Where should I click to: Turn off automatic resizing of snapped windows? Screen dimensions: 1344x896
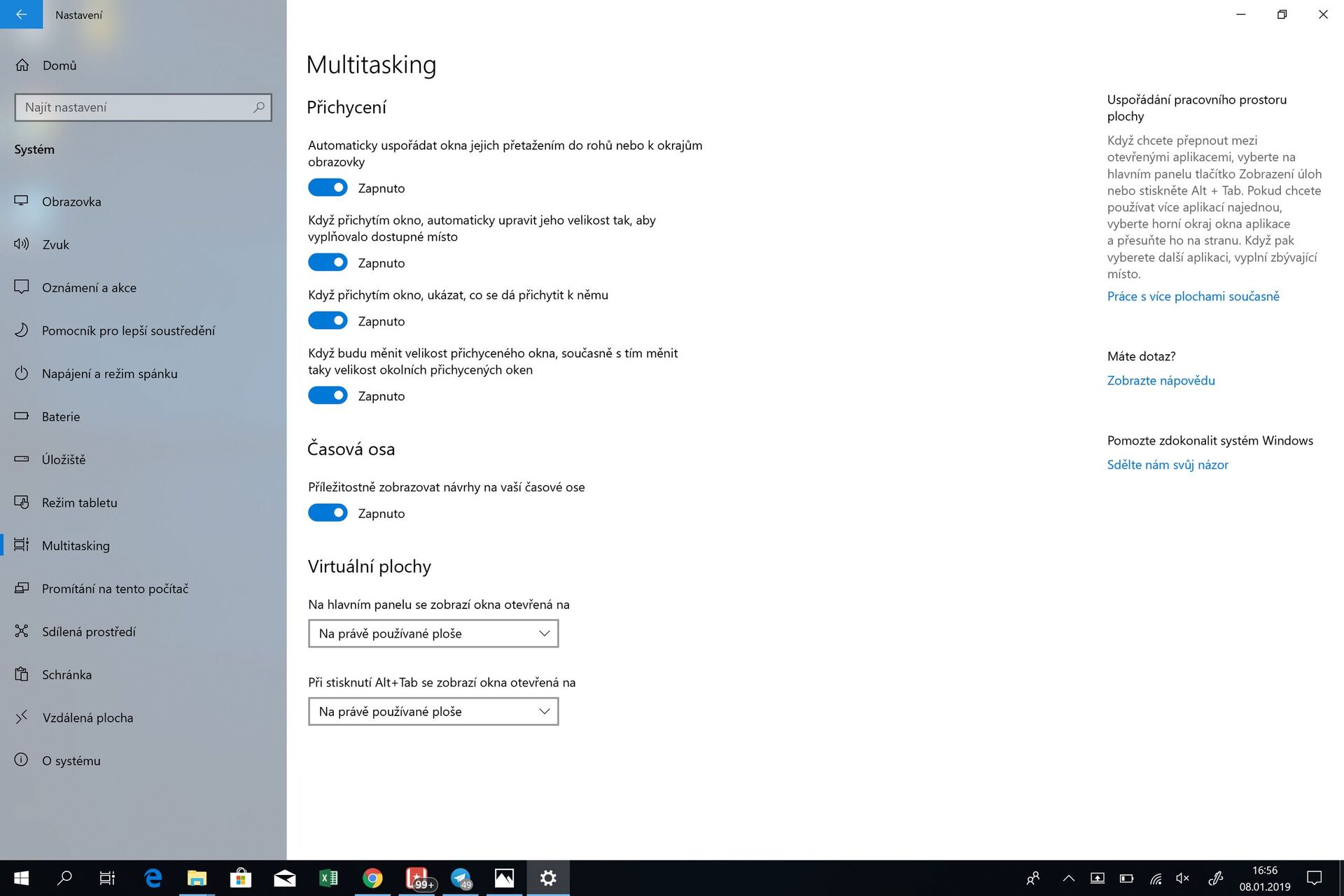tap(328, 262)
